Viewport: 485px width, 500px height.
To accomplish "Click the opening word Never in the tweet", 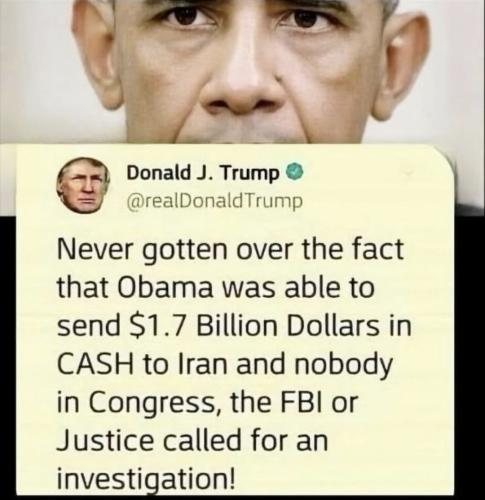I will pyautogui.click(x=94, y=250).
